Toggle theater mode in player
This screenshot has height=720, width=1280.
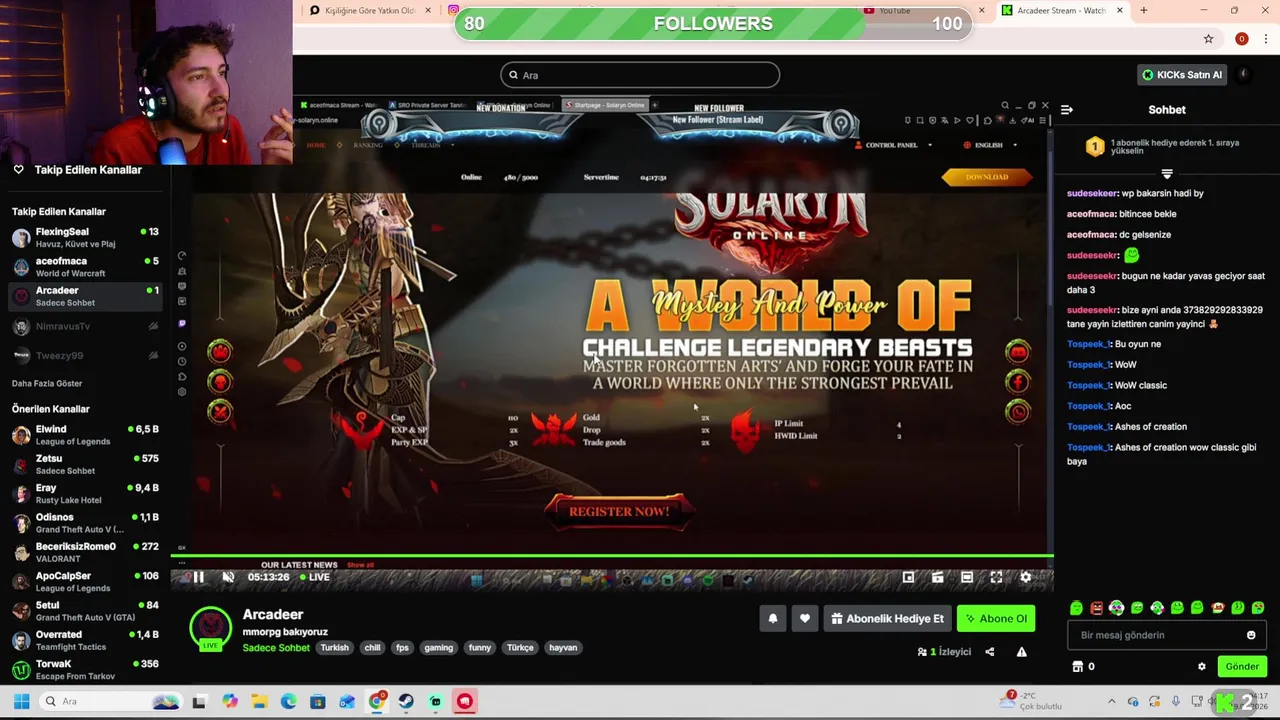click(x=967, y=577)
